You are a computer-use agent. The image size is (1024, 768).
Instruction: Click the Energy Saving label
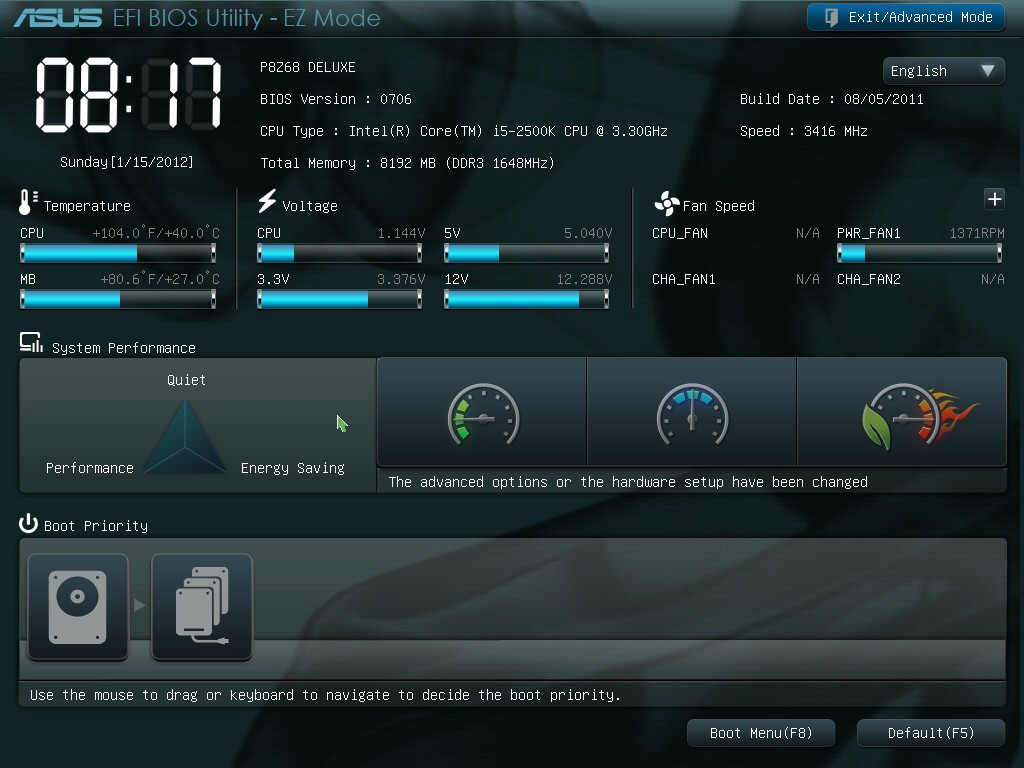(x=293, y=468)
